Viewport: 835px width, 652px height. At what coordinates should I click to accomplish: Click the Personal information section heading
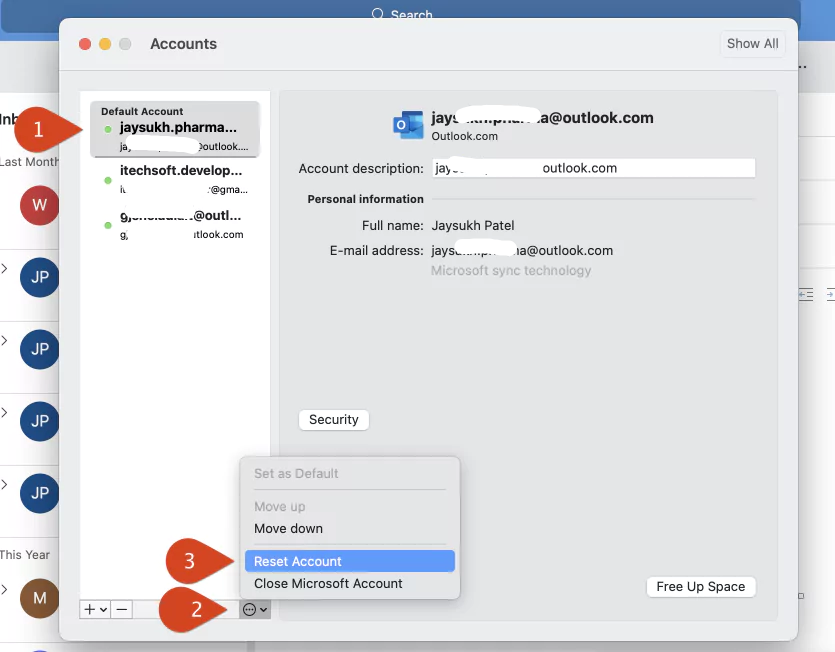tap(365, 199)
